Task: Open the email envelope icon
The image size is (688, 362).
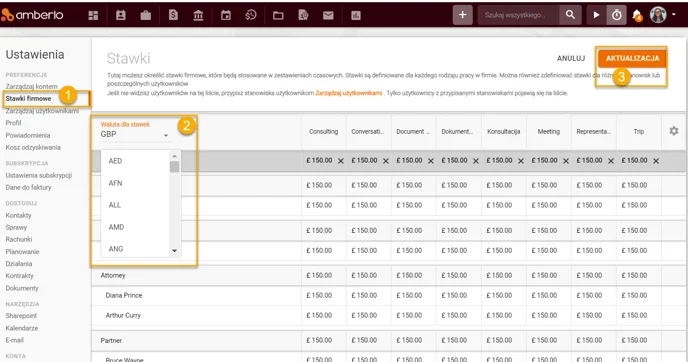Action: (x=328, y=15)
